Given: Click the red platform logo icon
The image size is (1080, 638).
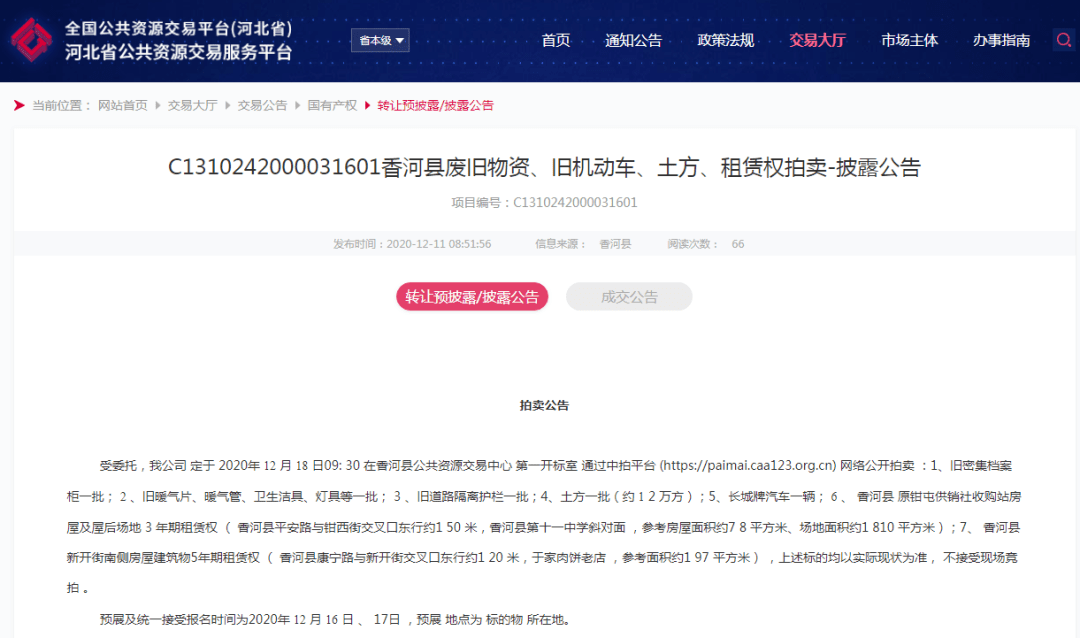Looking at the screenshot, I should [x=31, y=40].
